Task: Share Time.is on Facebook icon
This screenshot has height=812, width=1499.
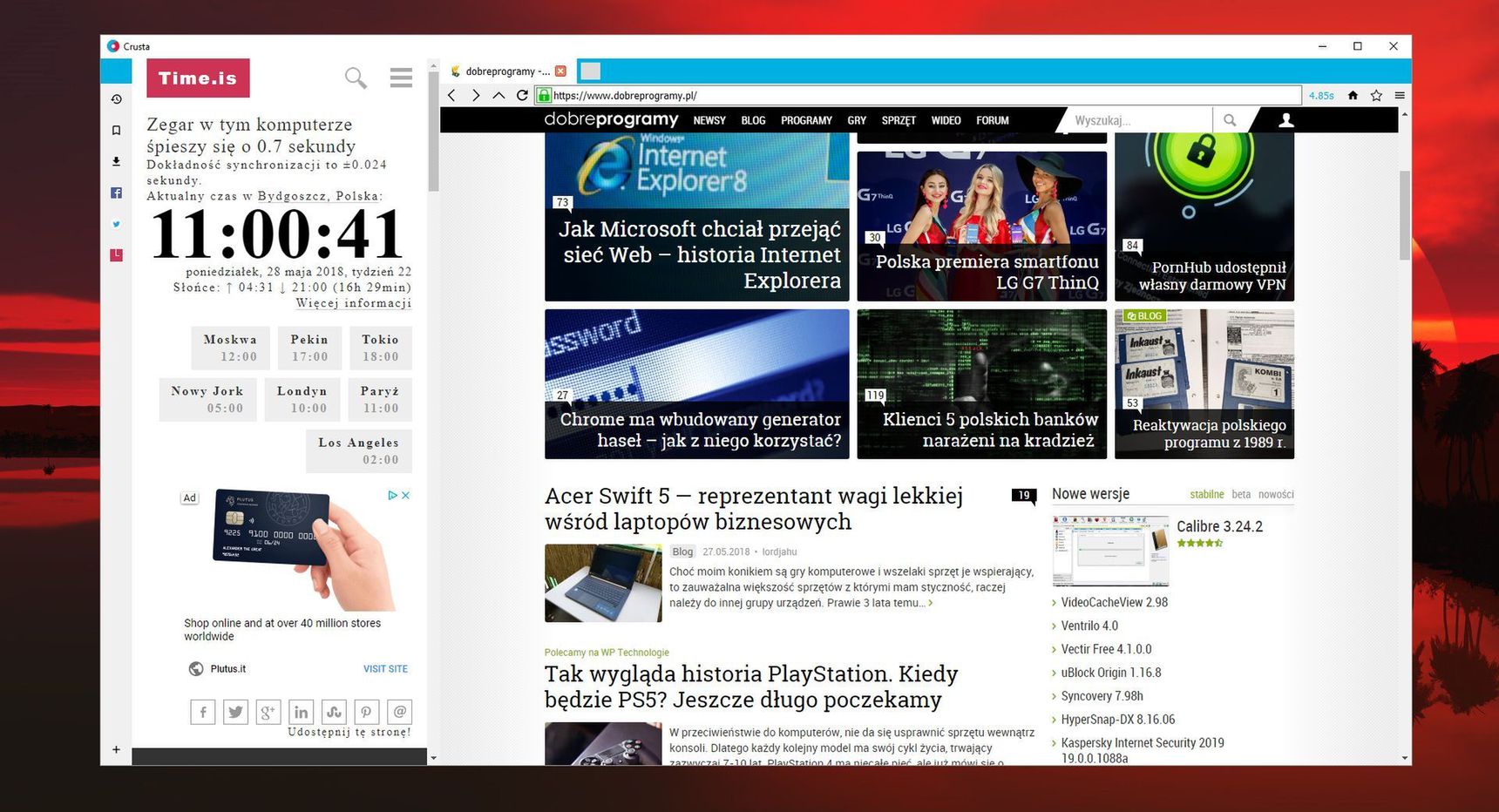Action: pos(203,712)
